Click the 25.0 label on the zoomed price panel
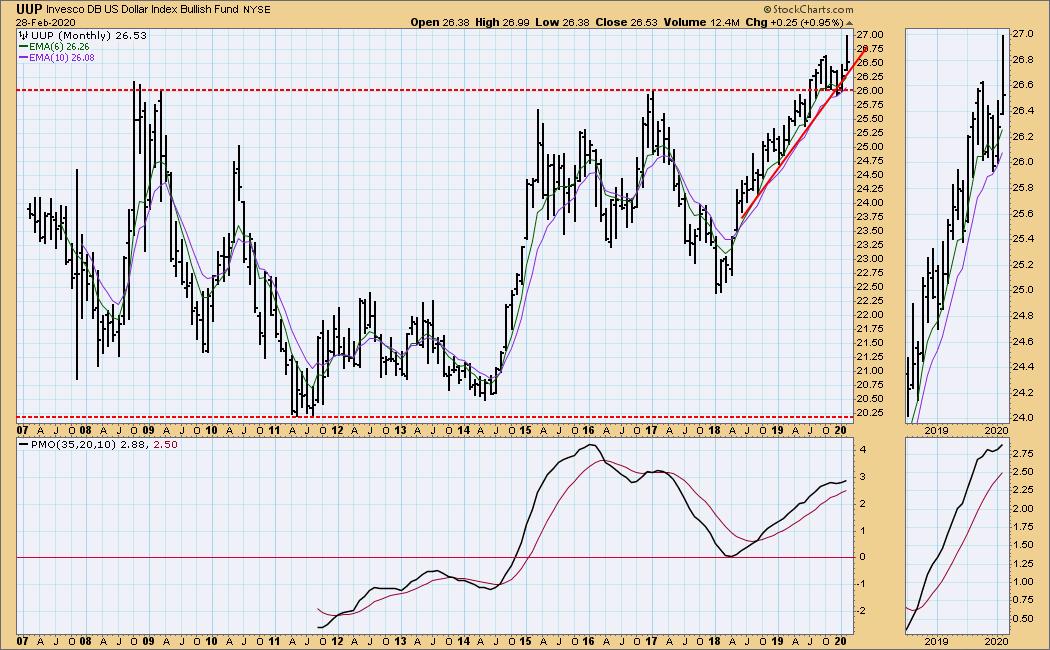The image size is (1050, 650). 1023,290
